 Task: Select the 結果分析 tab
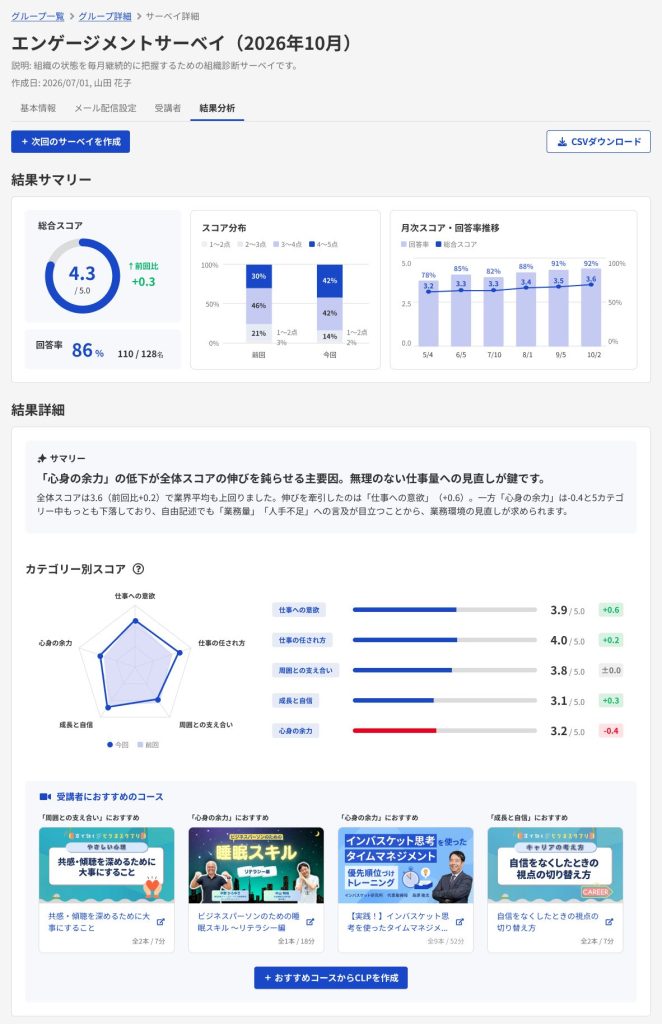pos(217,108)
